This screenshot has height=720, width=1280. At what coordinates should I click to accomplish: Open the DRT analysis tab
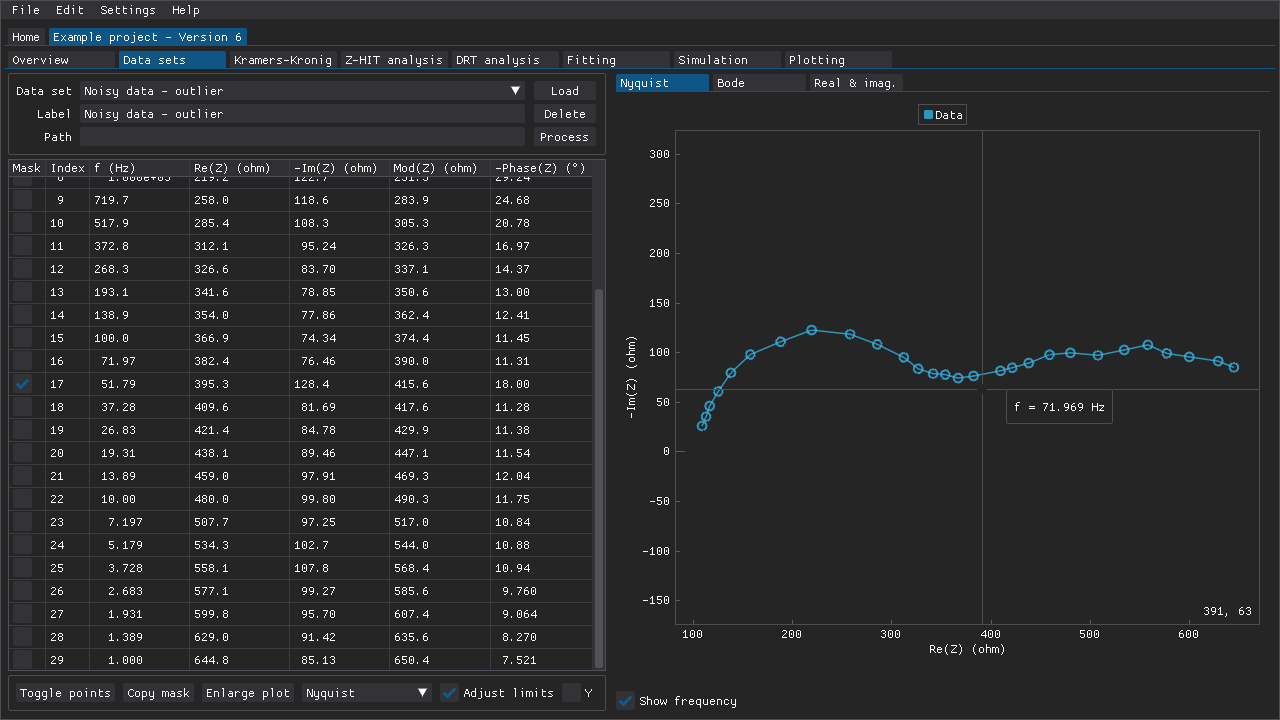coord(505,60)
